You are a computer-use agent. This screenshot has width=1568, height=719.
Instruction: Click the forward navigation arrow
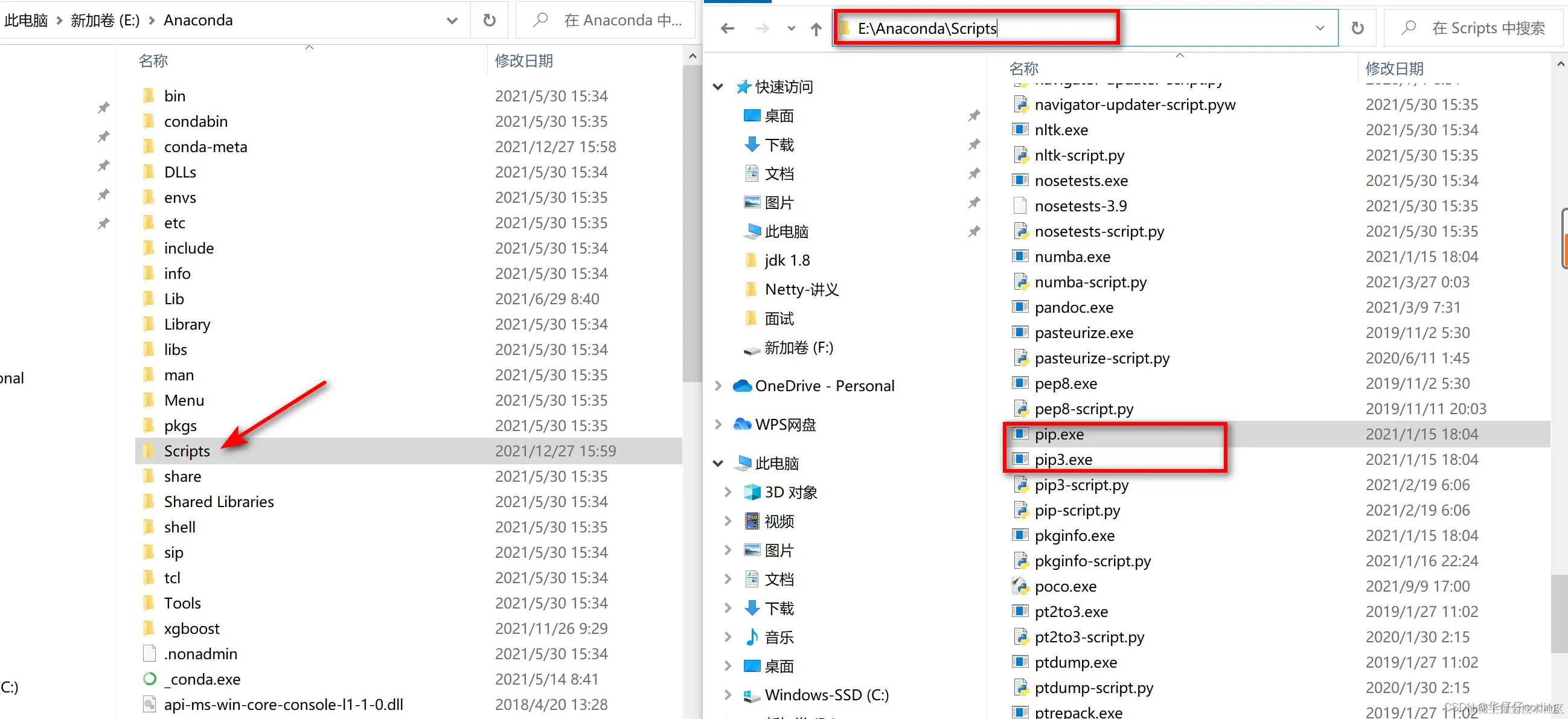tap(761, 28)
